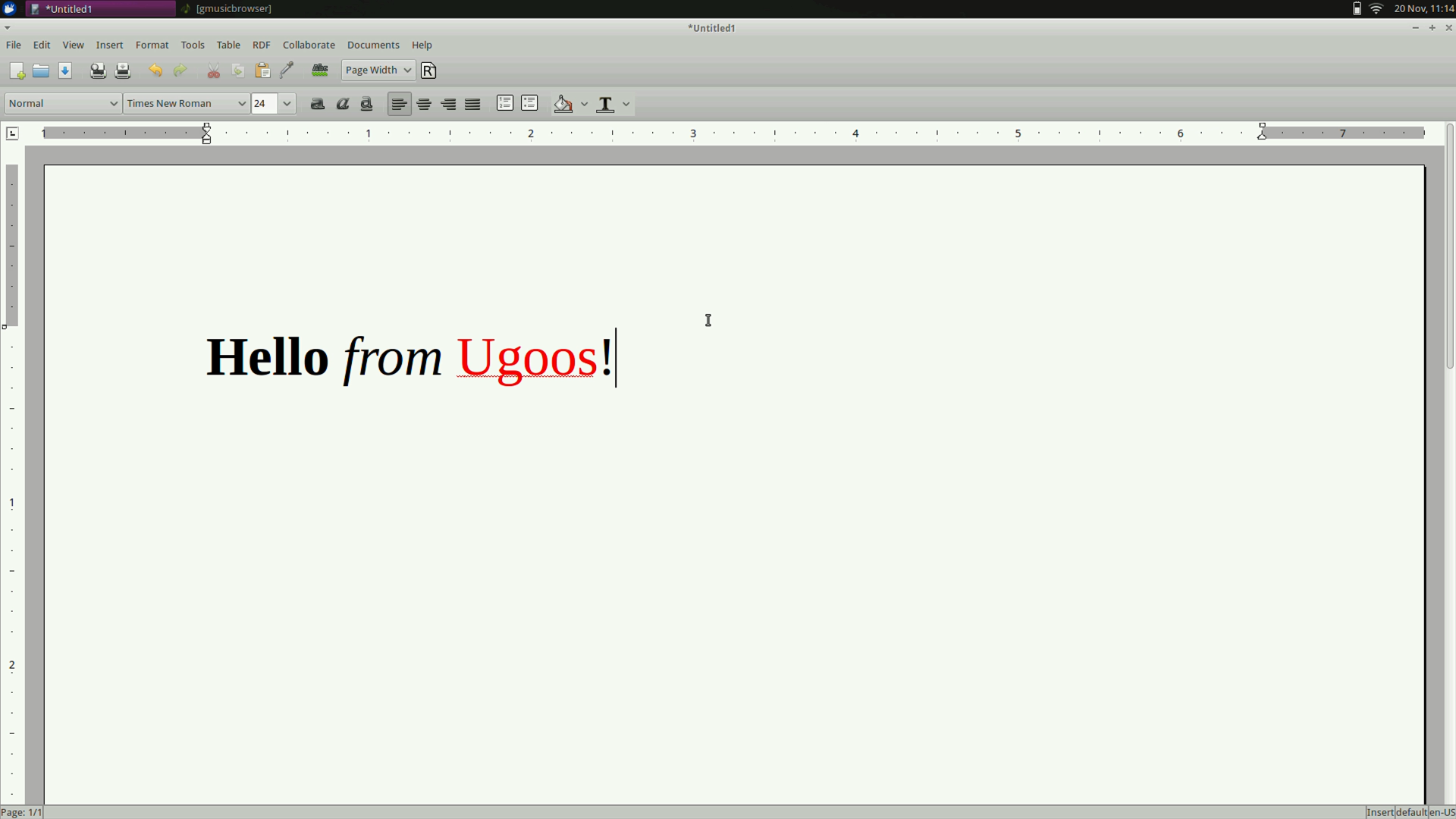The height and width of the screenshot is (819, 1456).
Task: Toggle italic formatting
Action: [343, 104]
